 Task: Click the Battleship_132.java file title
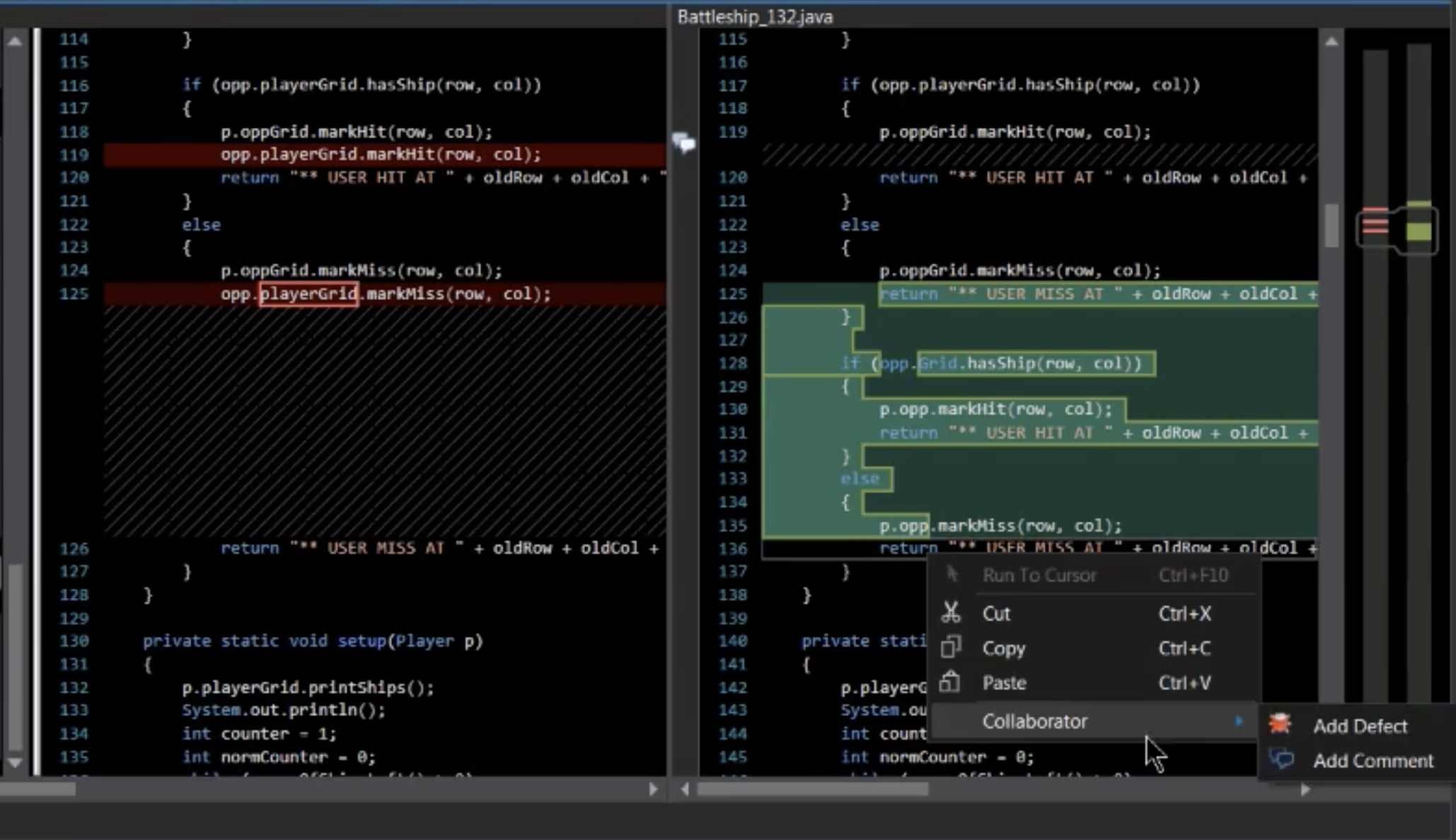(x=755, y=16)
